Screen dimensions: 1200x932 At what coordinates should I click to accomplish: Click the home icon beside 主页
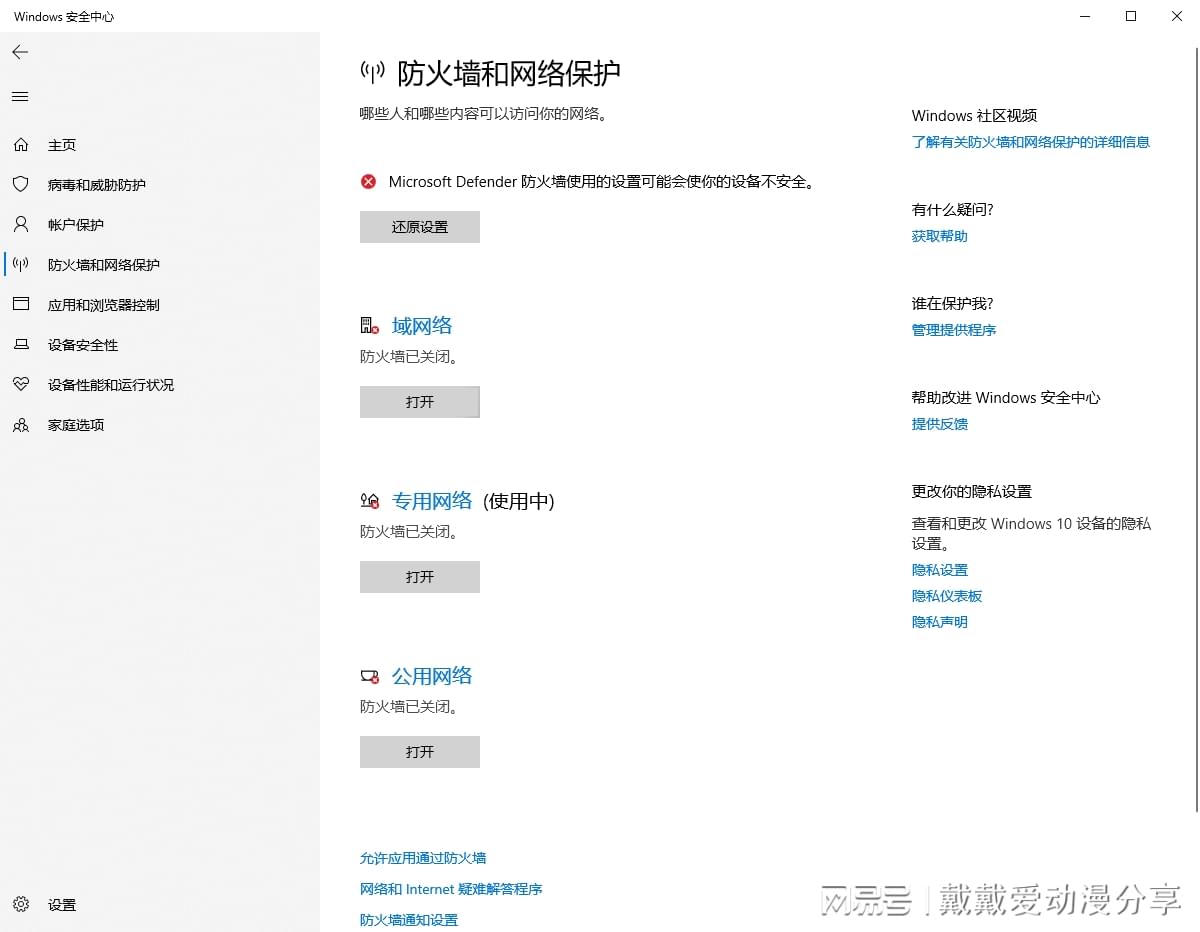21,145
